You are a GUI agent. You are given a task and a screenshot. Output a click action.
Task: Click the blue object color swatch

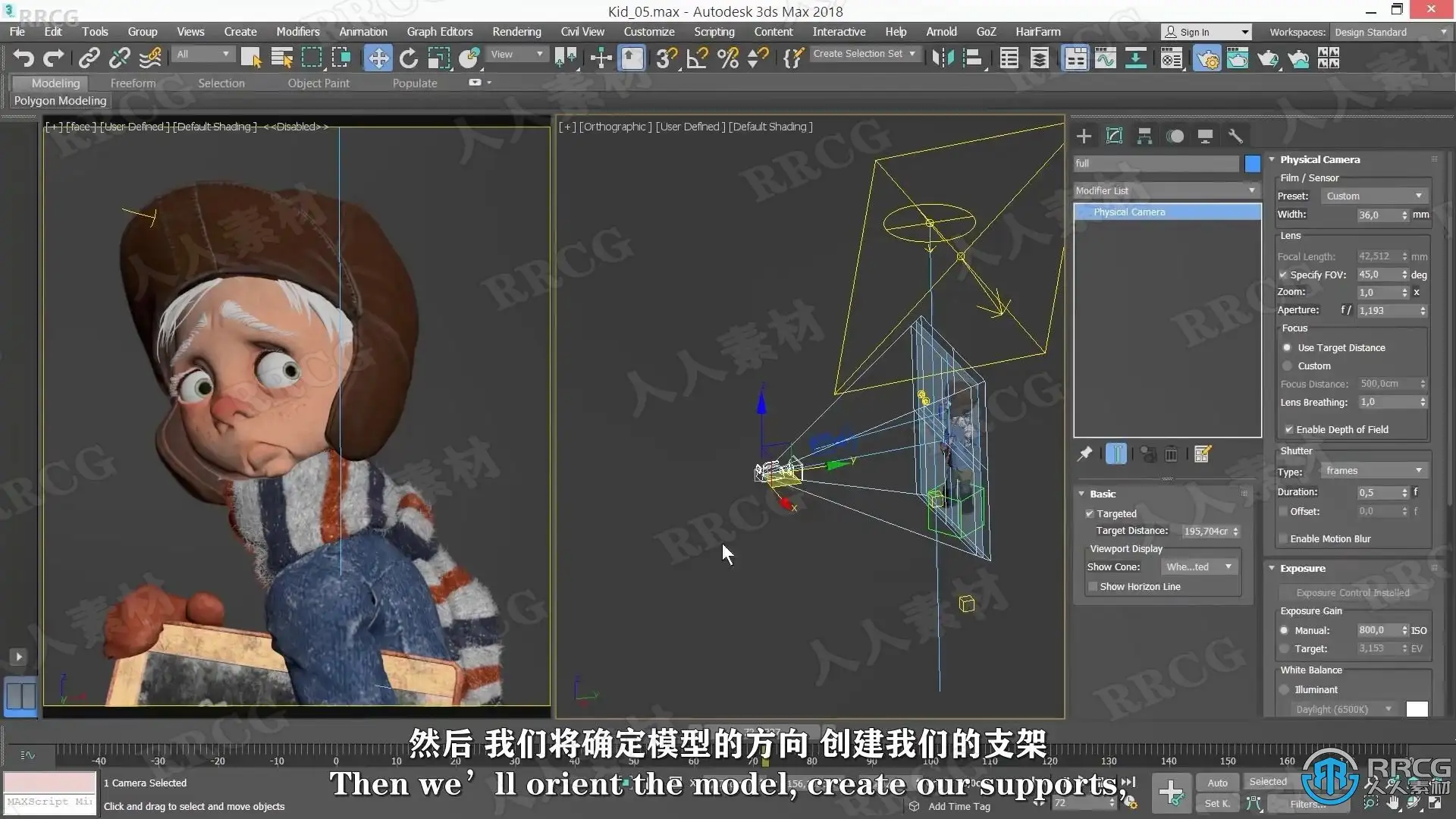point(1253,163)
